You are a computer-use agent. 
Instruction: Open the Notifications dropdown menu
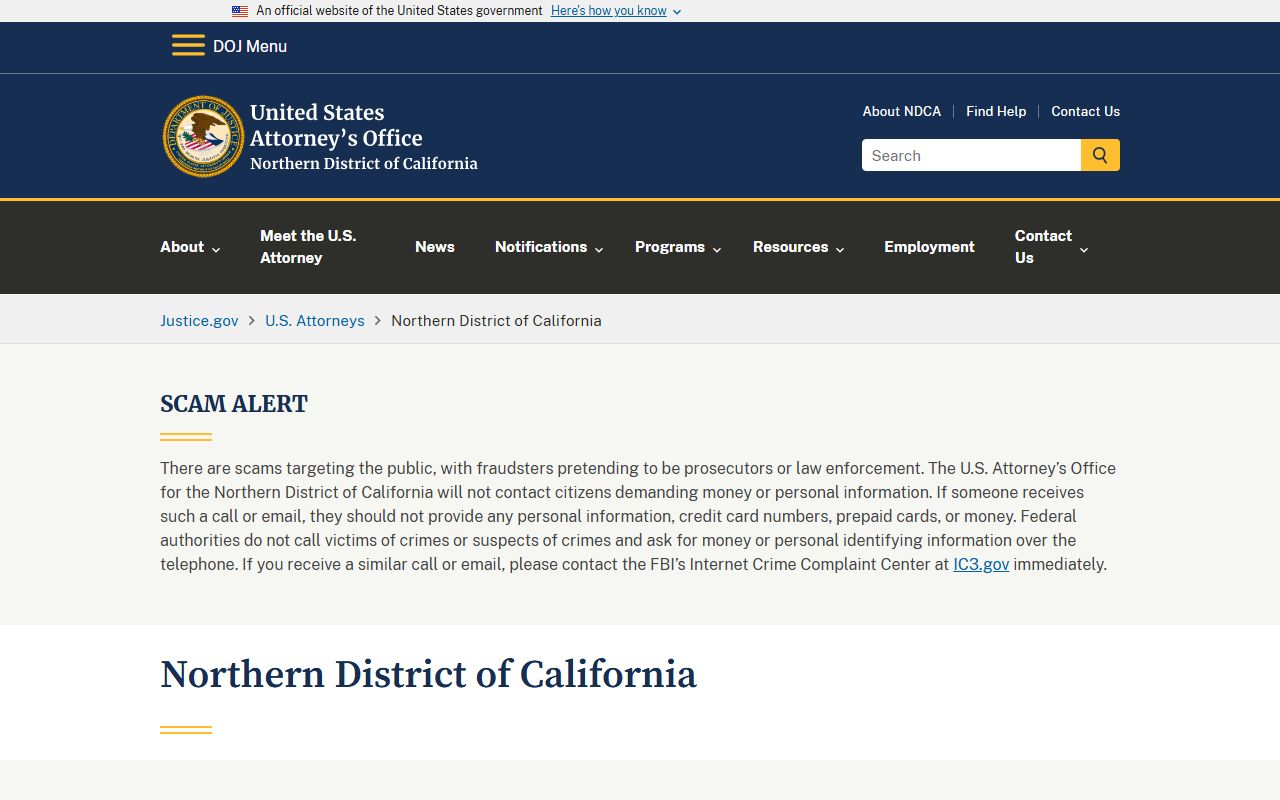coord(549,247)
